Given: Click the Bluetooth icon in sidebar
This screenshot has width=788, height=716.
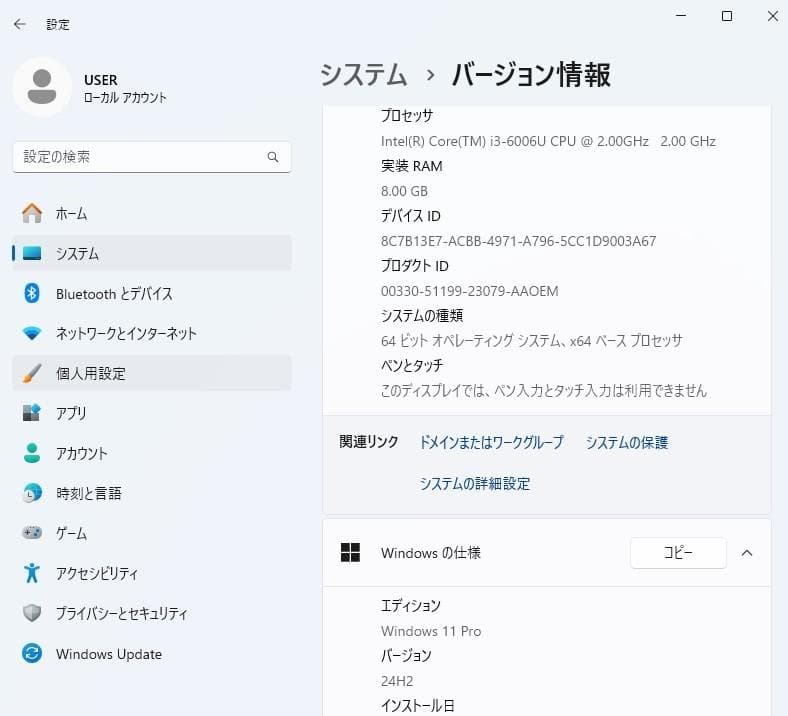Looking at the screenshot, I should pyautogui.click(x=32, y=293).
